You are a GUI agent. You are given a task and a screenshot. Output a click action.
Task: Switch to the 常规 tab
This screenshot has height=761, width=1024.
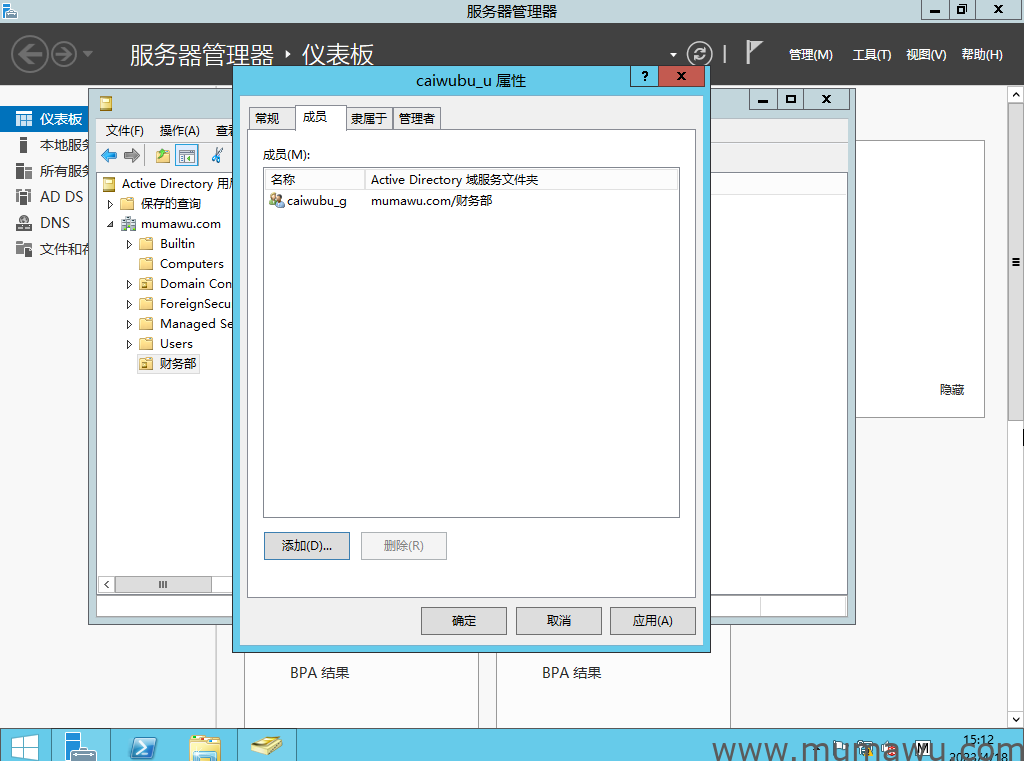click(x=267, y=118)
